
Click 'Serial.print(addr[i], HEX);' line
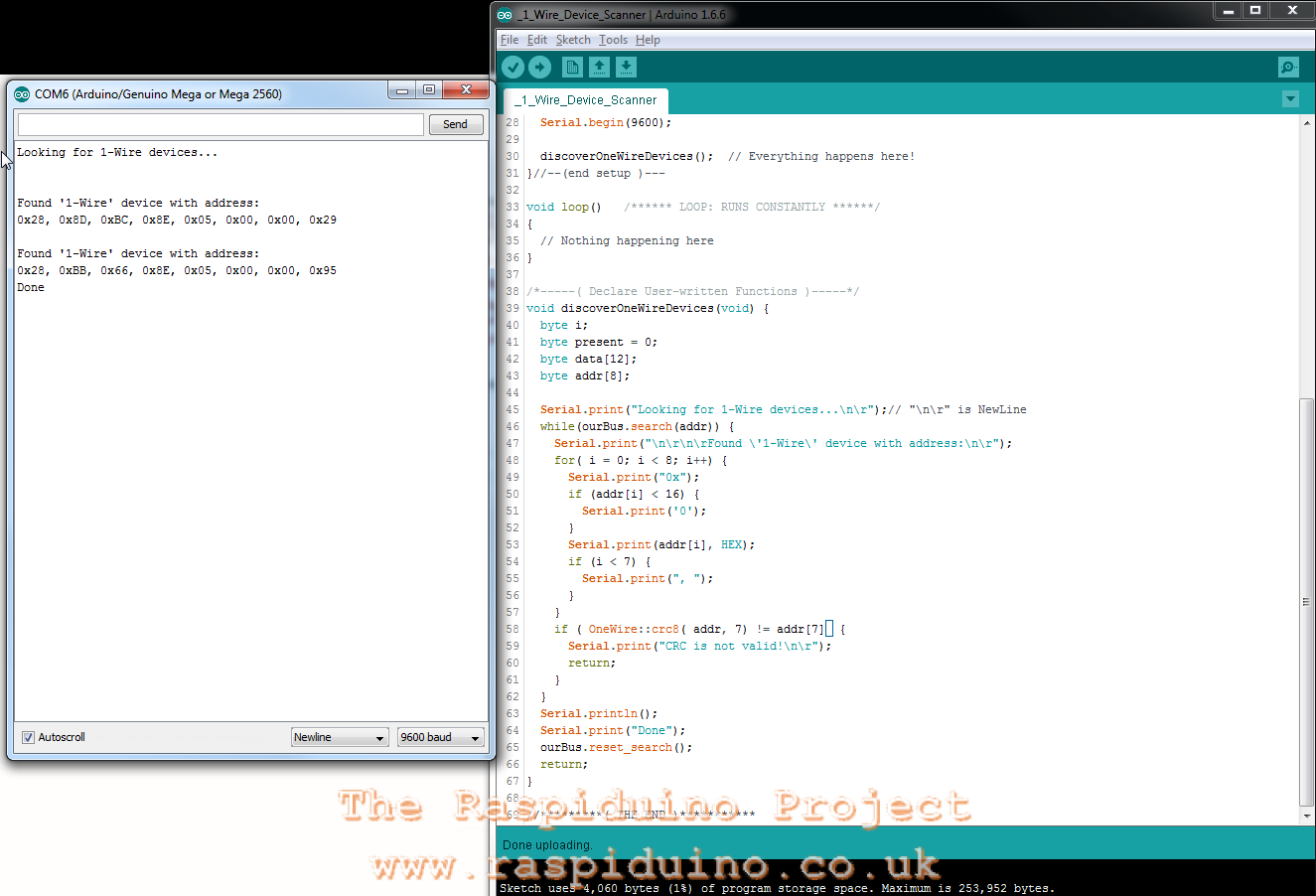point(661,544)
